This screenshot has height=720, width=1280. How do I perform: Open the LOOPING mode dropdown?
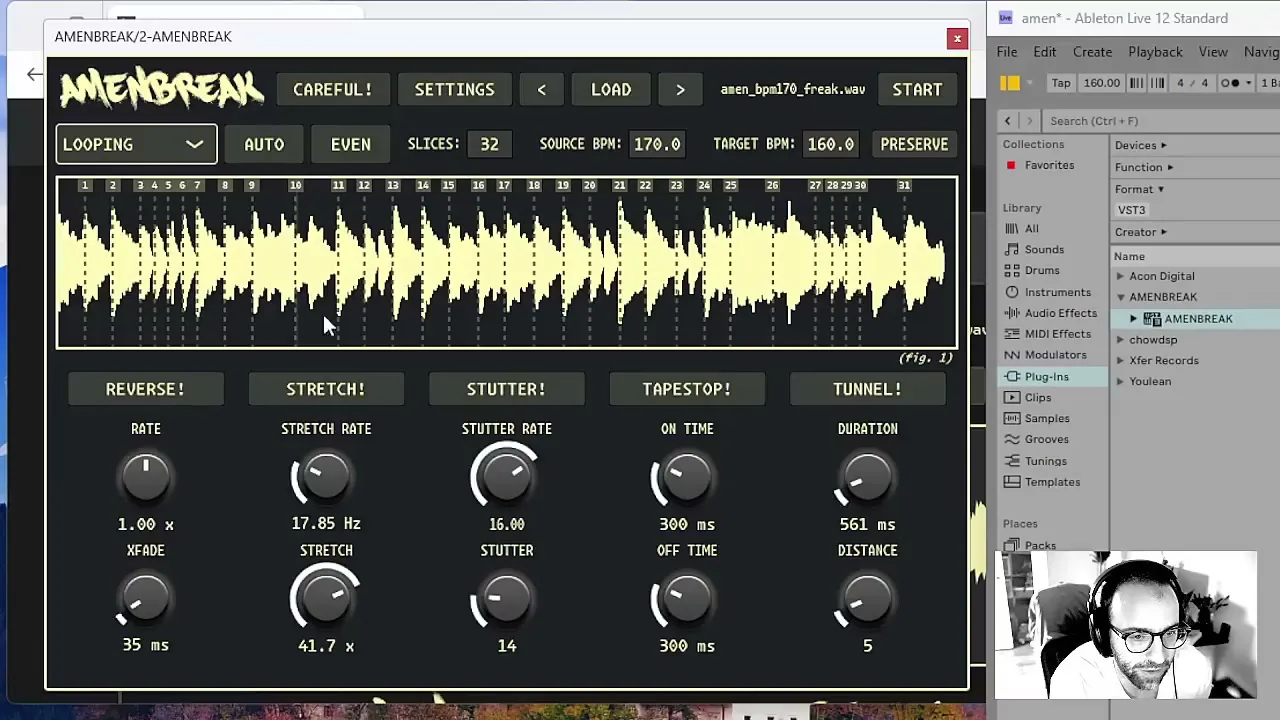pos(136,144)
